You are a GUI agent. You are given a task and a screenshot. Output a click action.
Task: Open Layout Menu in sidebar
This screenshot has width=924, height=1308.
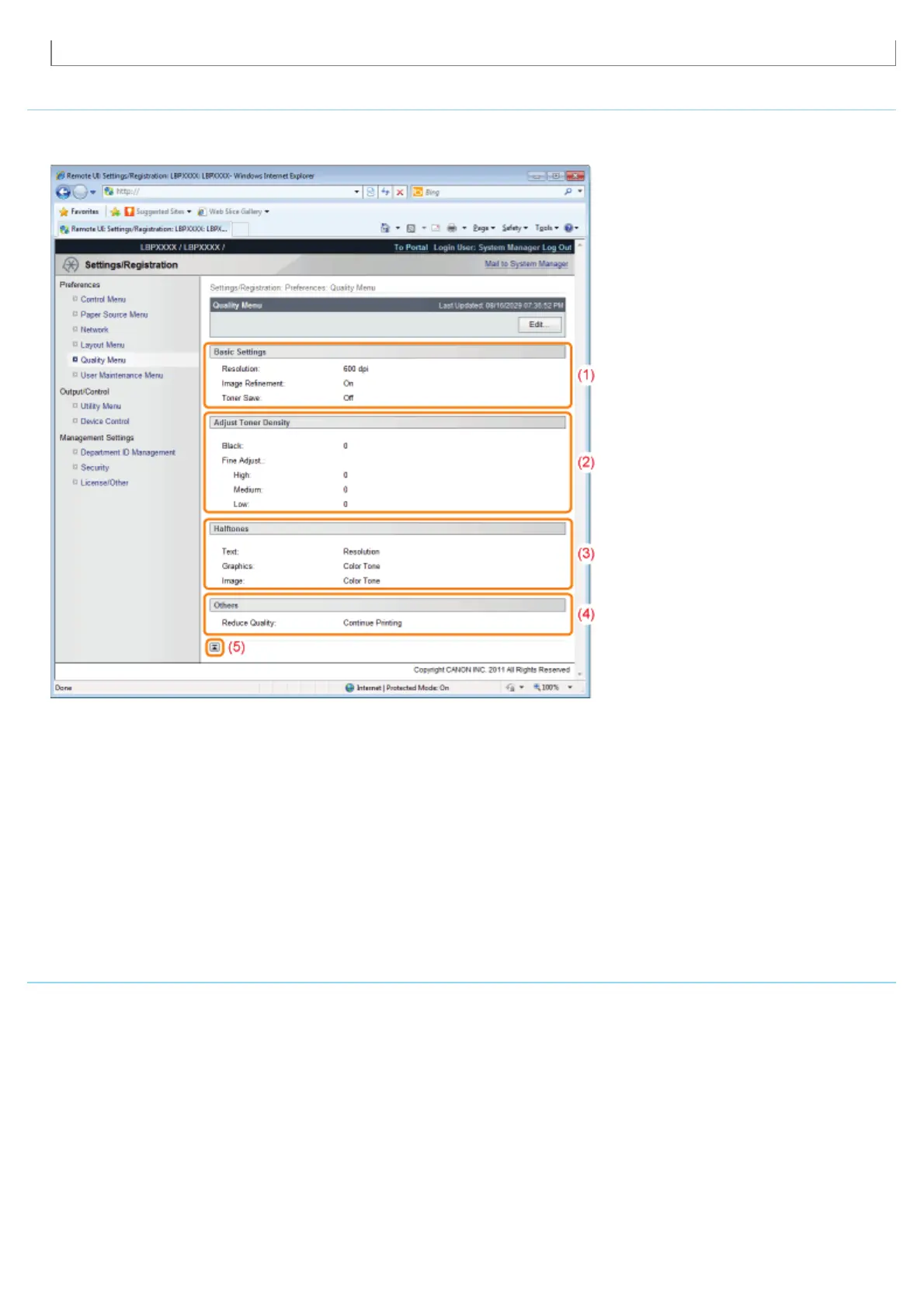tap(102, 345)
